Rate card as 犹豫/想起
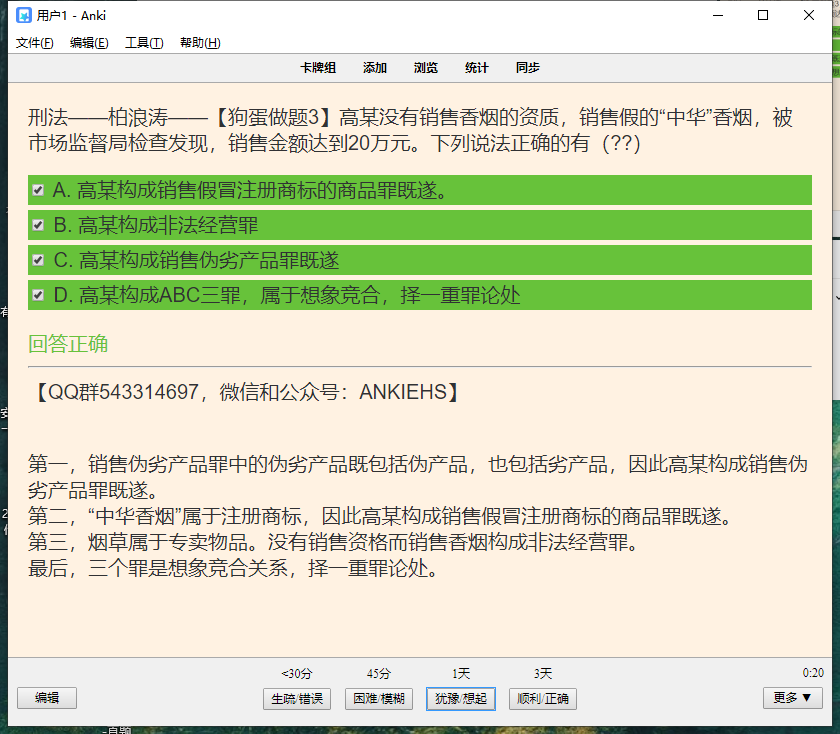This screenshot has height=734, width=840. 461,699
